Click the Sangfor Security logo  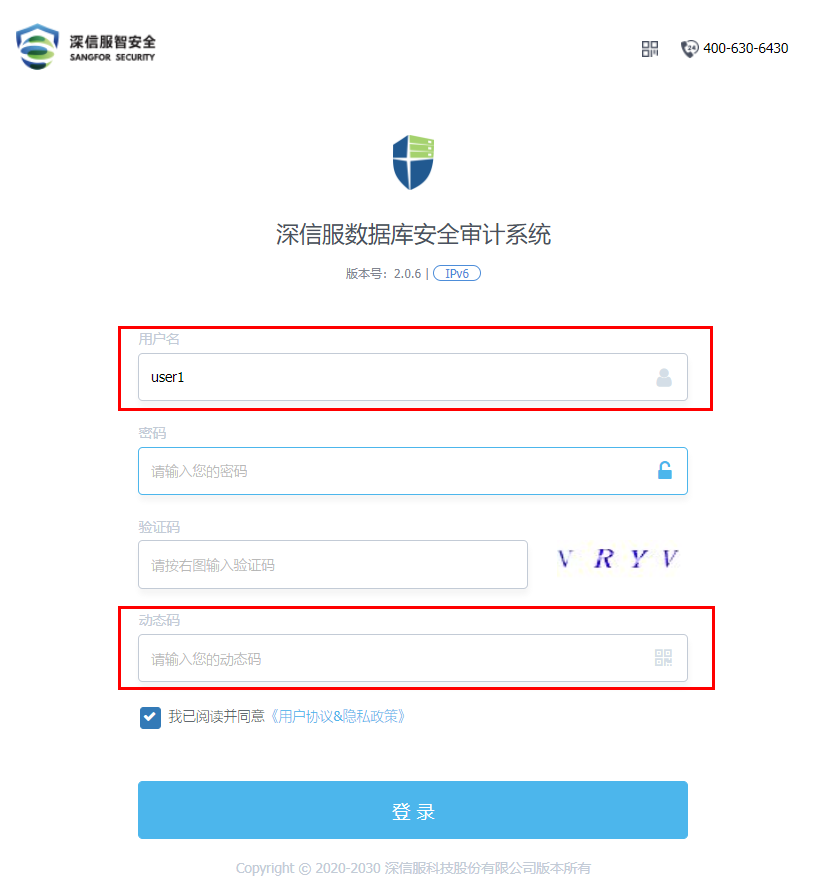tap(86, 47)
